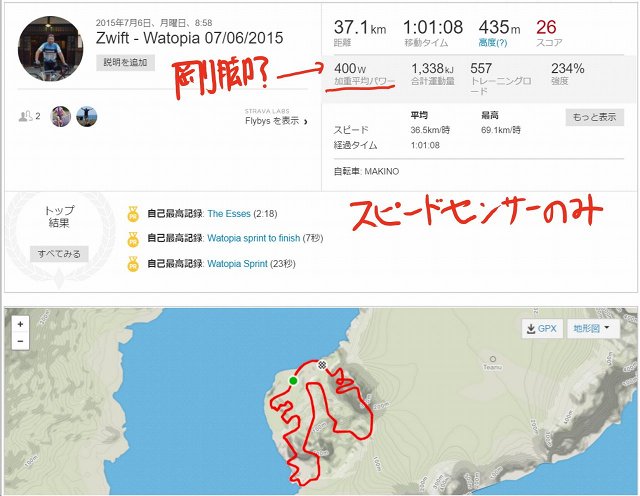The width and height of the screenshot is (640, 496).
Task: Click the athlete profile photo
Action: point(50,49)
